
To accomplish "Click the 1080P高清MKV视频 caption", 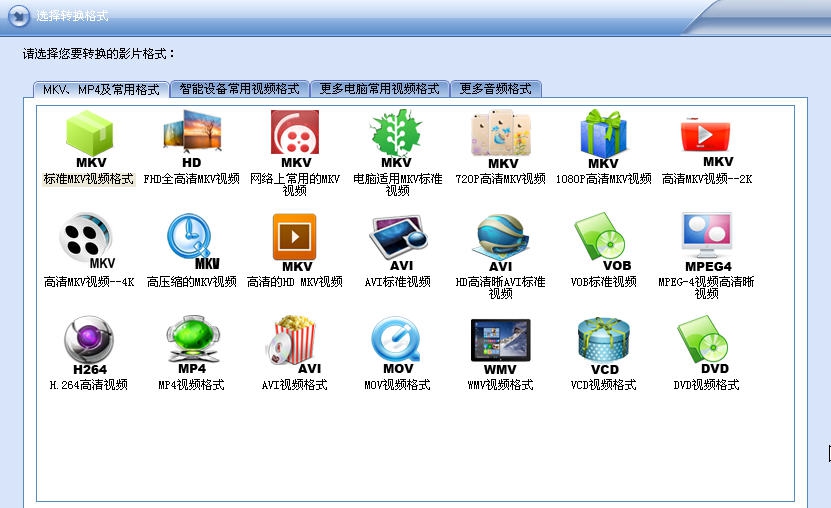I will (603, 179).
